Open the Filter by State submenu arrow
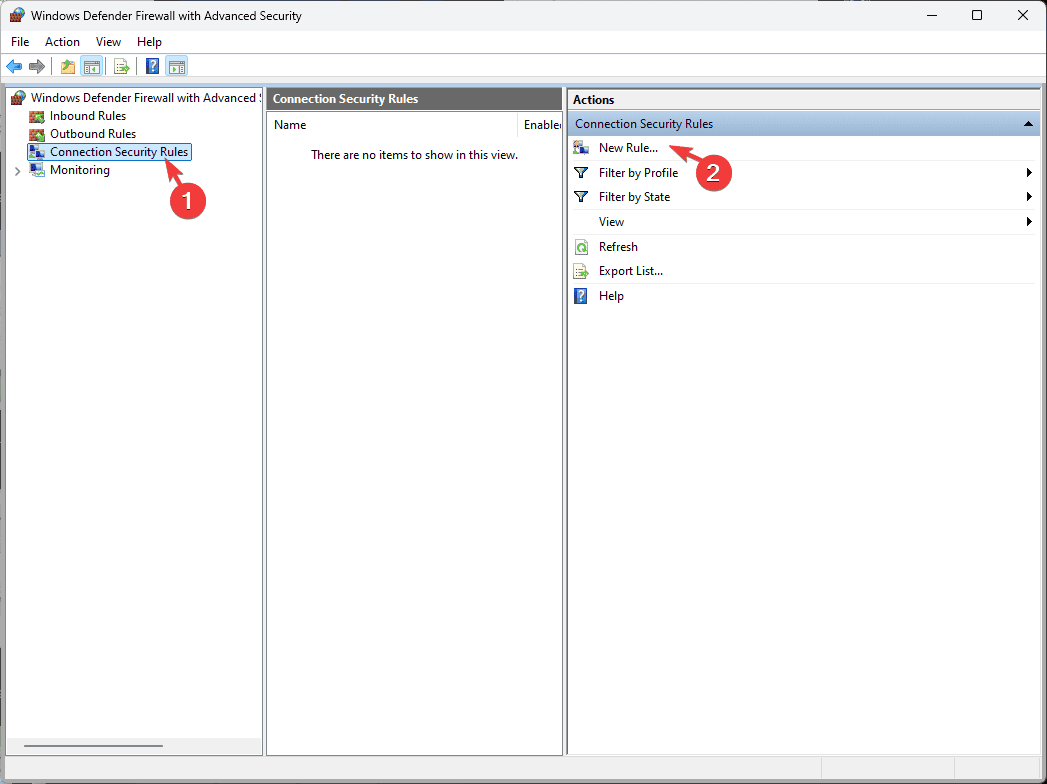 [1029, 196]
